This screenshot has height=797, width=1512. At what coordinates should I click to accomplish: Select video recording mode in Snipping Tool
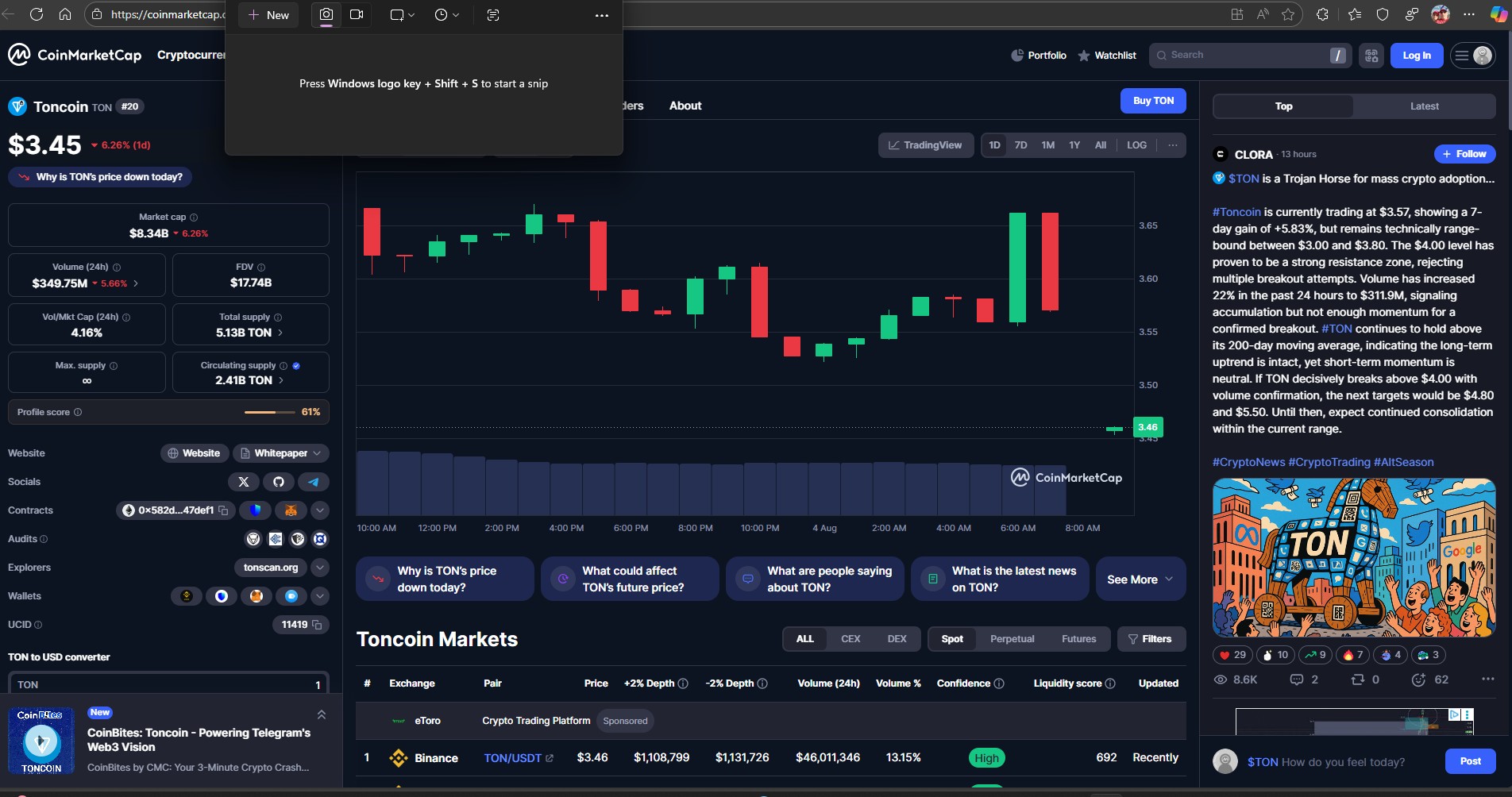click(357, 15)
